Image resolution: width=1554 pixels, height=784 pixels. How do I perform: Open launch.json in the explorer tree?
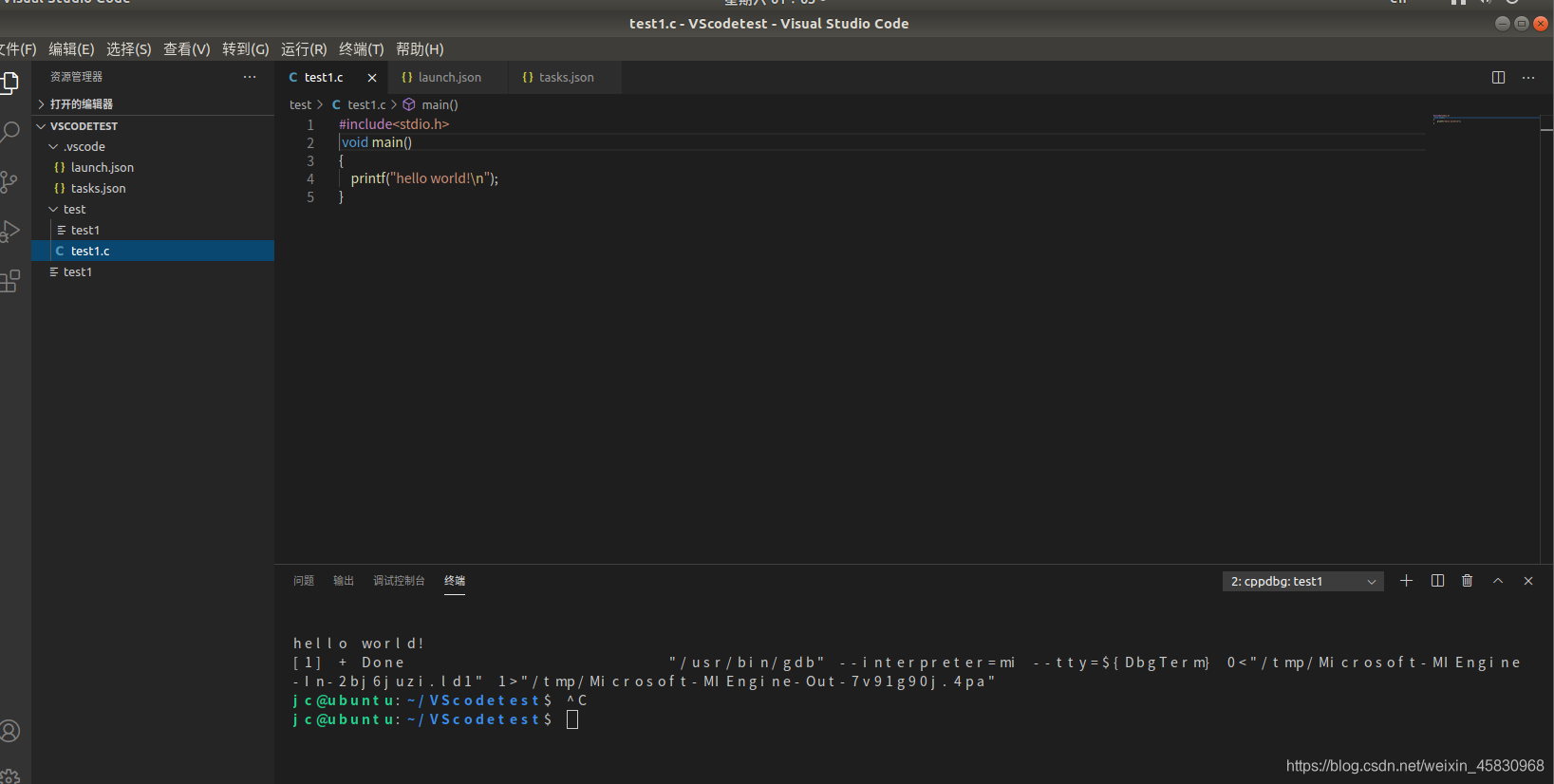(153, 167)
